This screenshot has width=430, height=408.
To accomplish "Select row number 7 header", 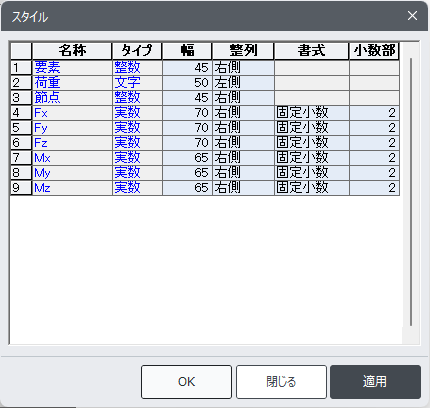I will [x=21, y=158].
